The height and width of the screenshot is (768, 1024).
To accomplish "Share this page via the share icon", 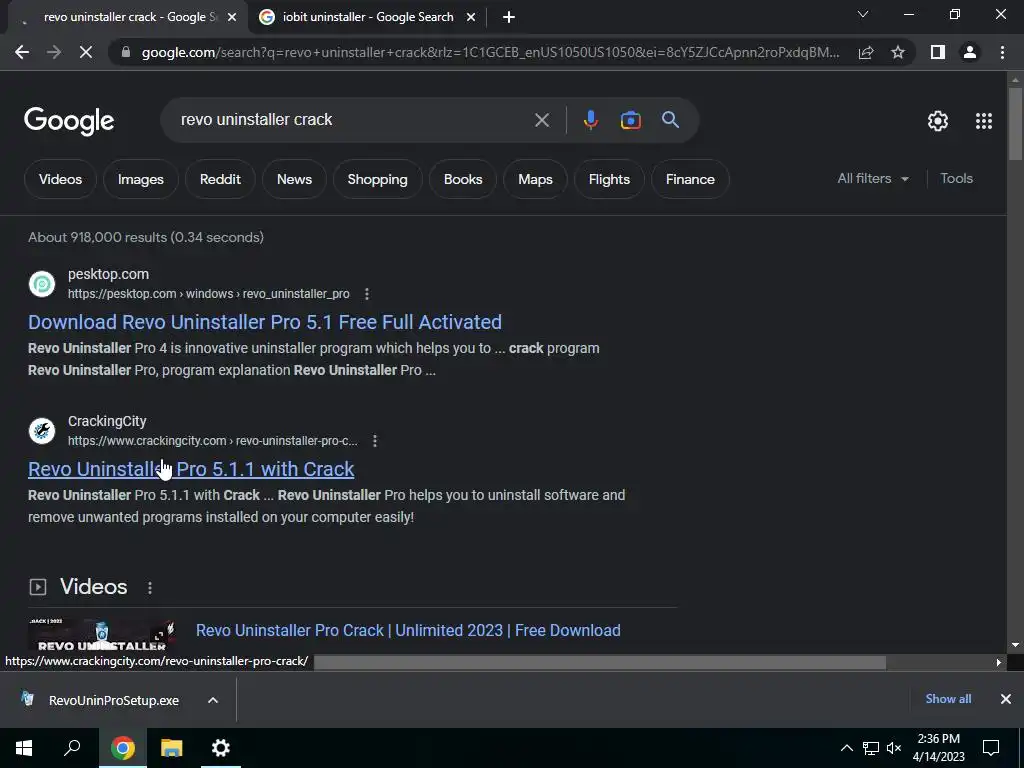I will pos(866,52).
